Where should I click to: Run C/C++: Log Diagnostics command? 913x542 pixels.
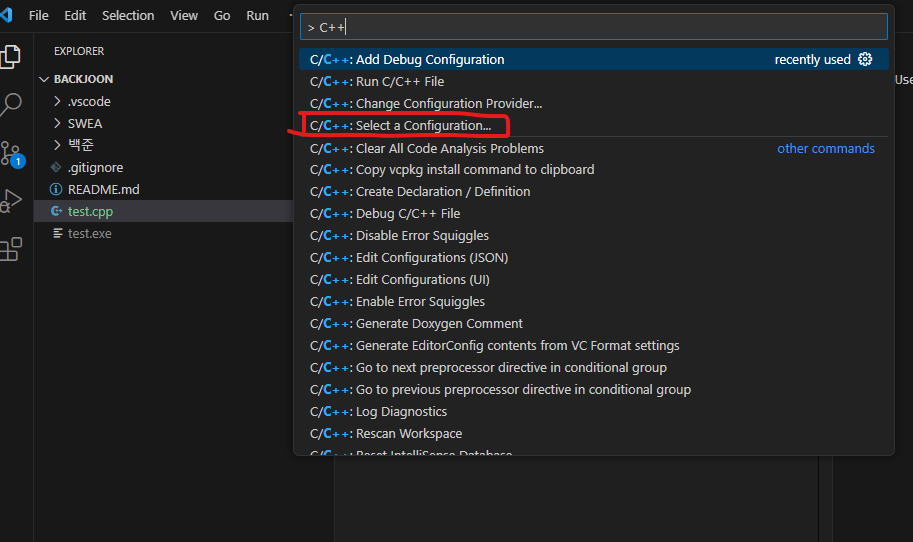pyautogui.click(x=594, y=412)
